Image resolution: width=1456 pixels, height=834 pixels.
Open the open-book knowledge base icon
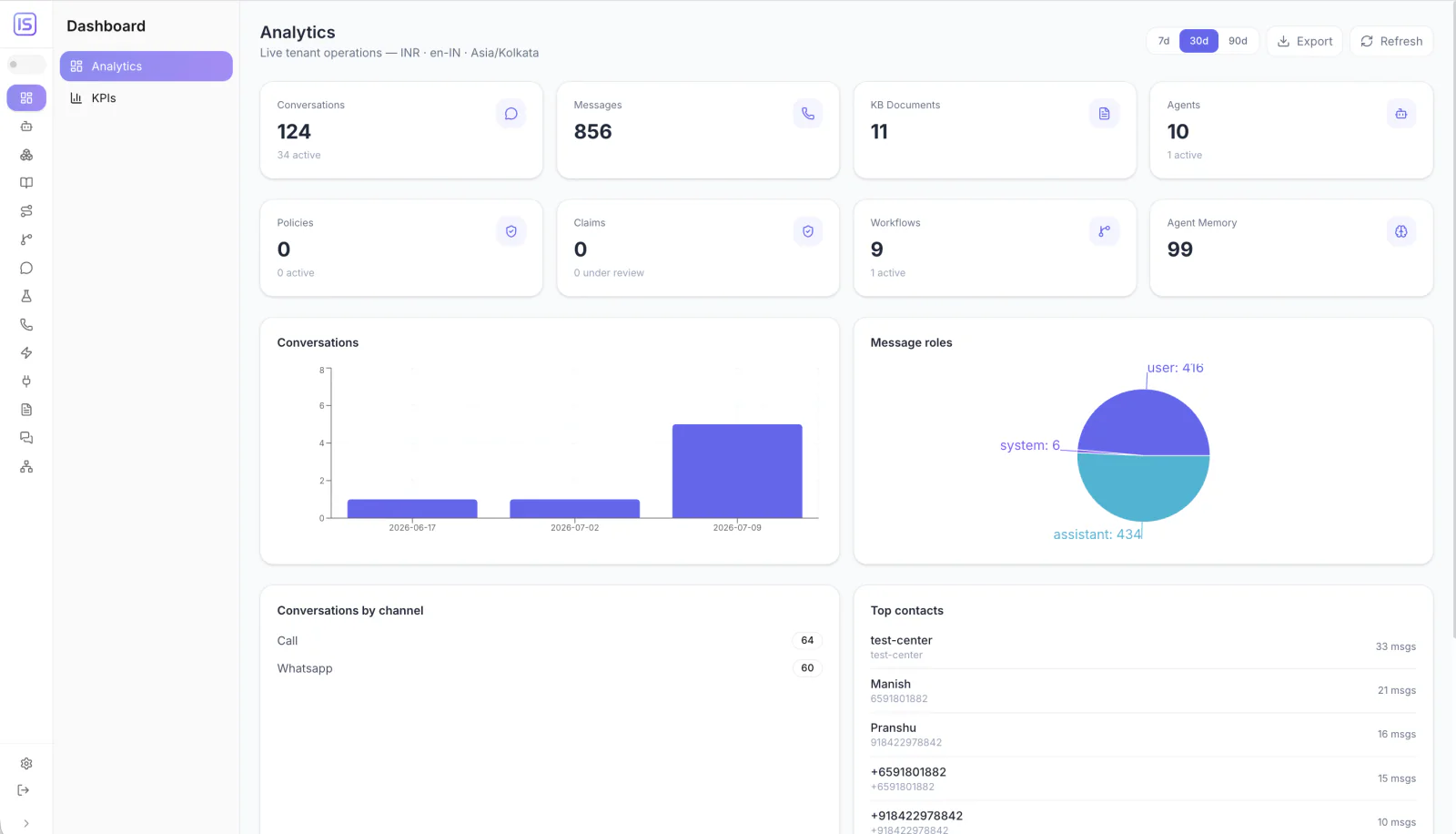point(26,183)
